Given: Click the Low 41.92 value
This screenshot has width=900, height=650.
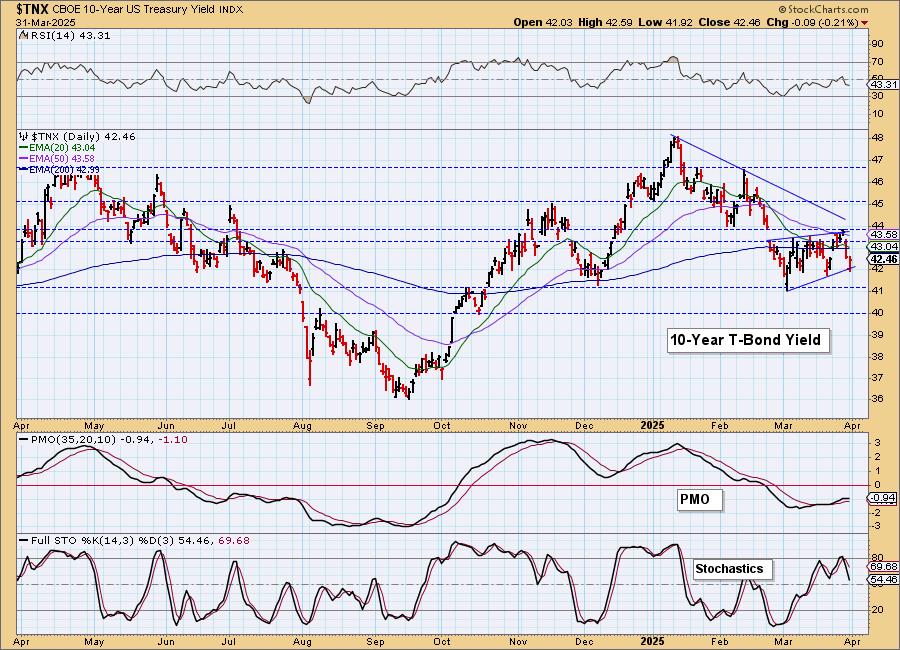Looking at the screenshot, I should (x=667, y=22).
